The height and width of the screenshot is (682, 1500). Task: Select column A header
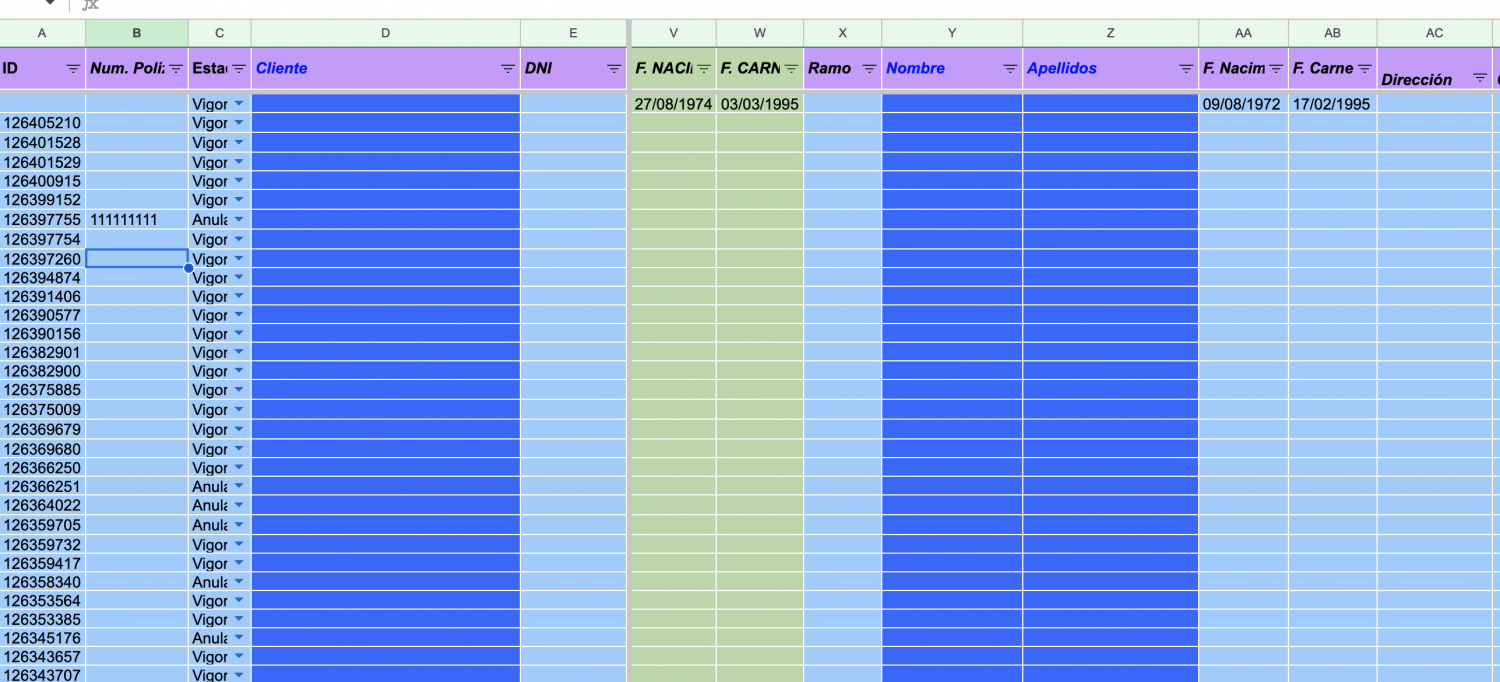[42, 33]
